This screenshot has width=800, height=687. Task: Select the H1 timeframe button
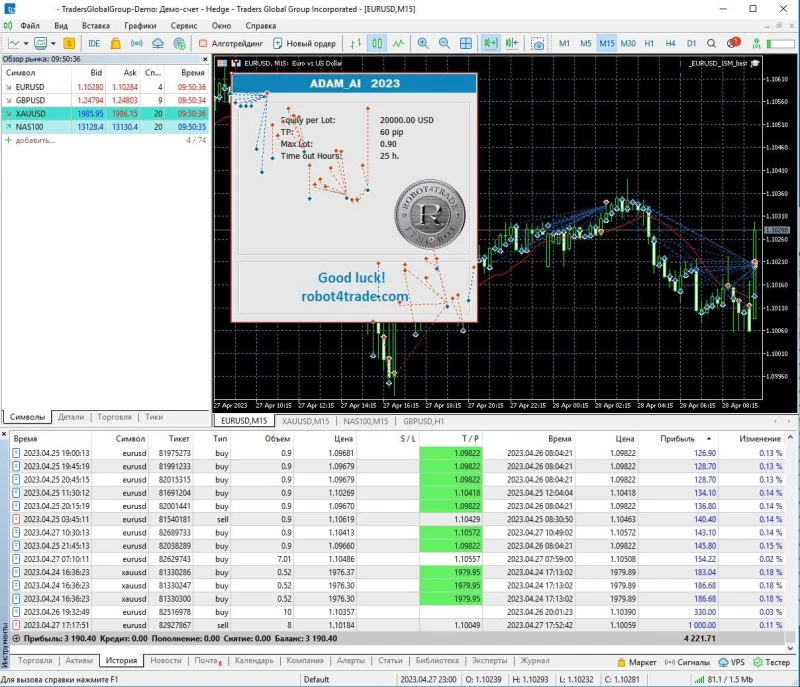(x=649, y=43)
